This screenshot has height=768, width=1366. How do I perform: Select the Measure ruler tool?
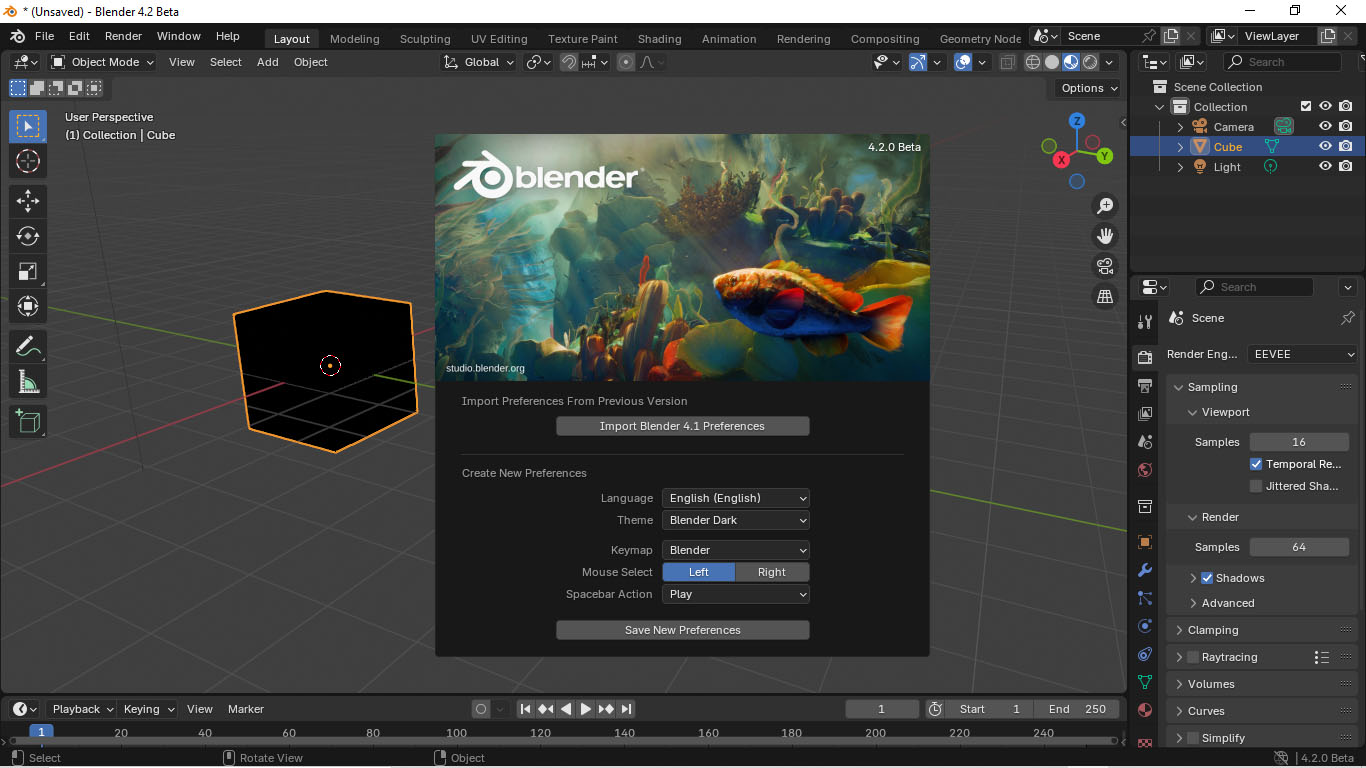pos(28,382)
